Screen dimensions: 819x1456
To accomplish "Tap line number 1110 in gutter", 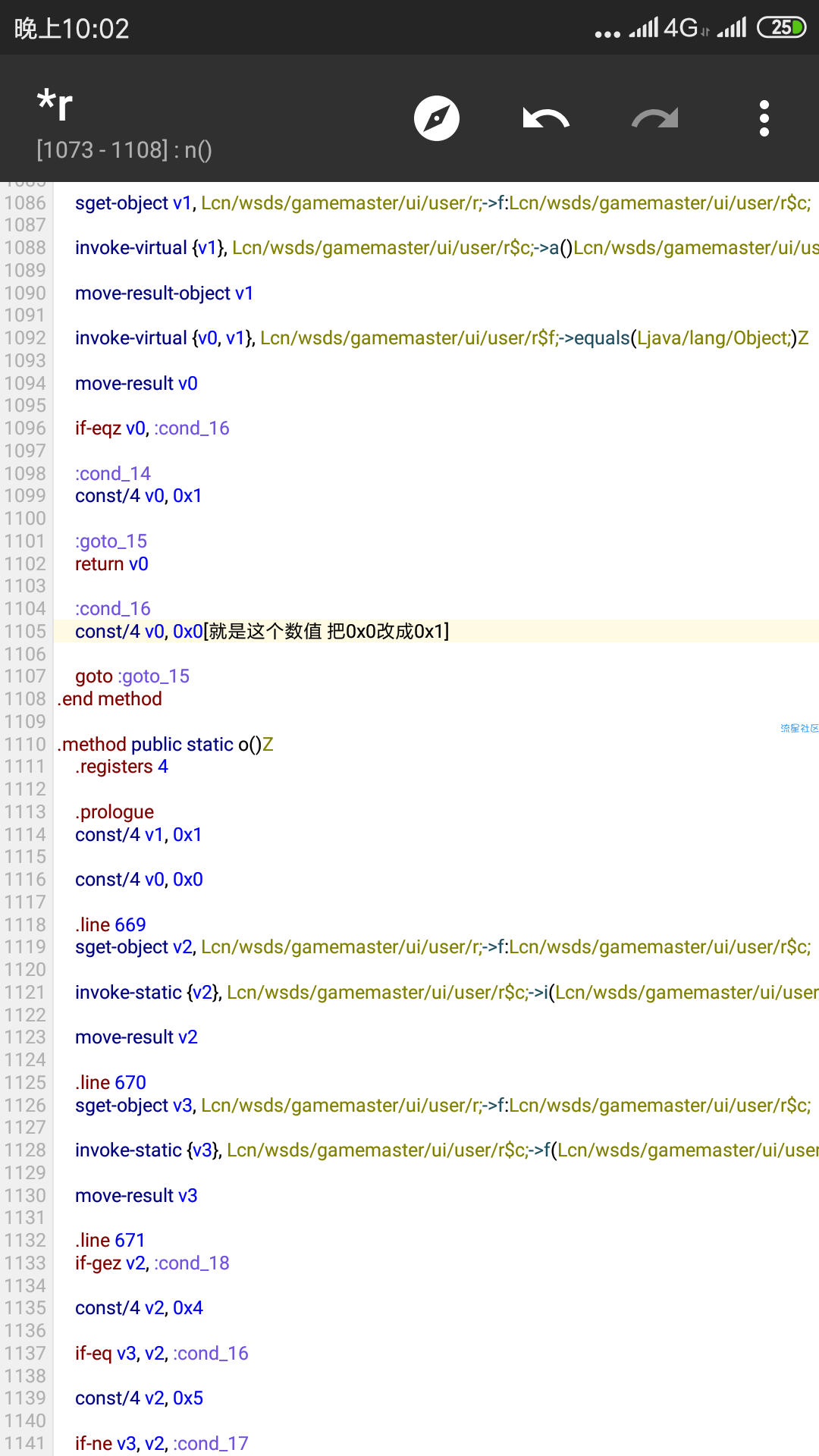I will point(25,744).
